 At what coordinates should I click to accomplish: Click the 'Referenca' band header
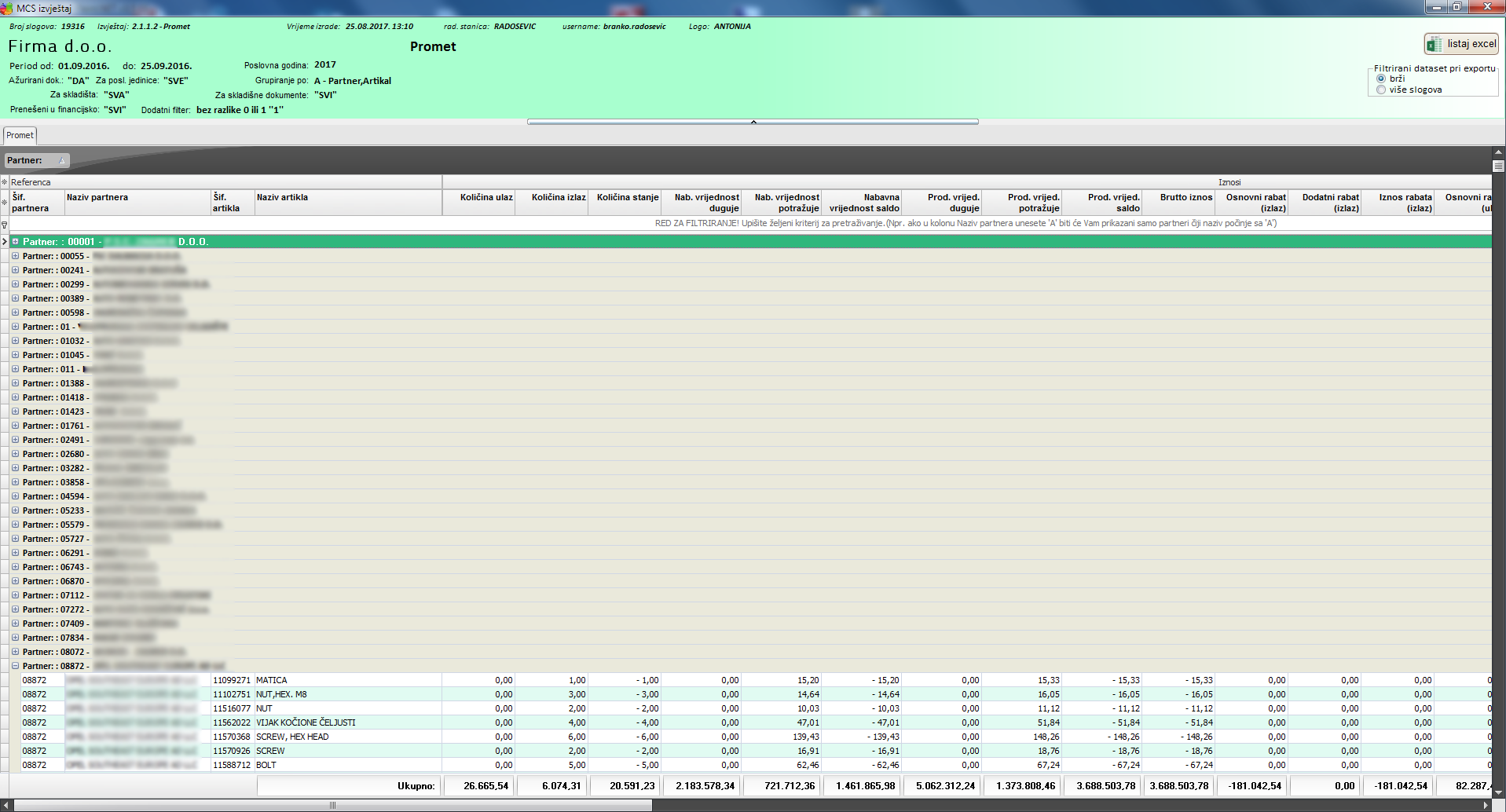[x=225, y=182]
